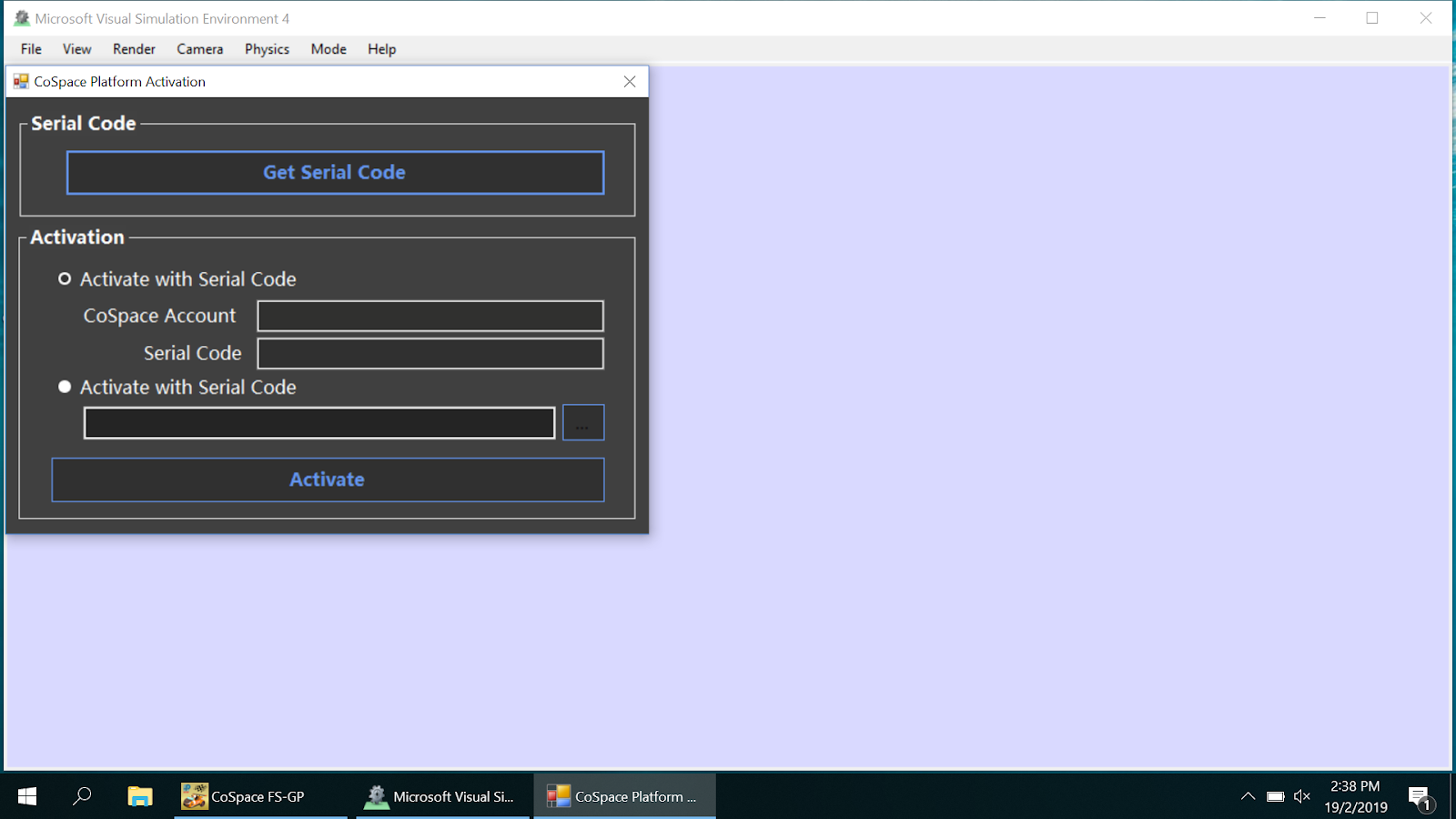Open the Help menu
This screenshot has width=1456, height=819.
[381, 49]
